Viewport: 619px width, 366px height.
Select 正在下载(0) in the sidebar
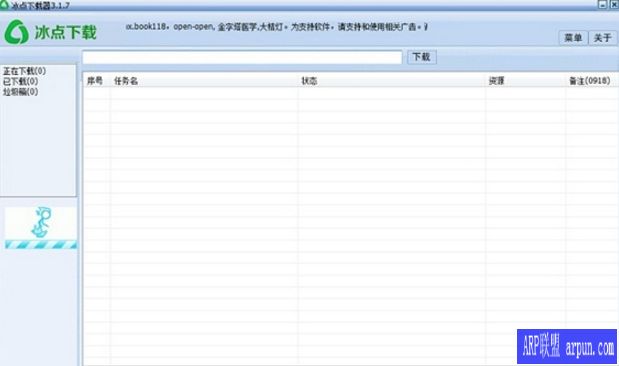click(x=24, y=71)
